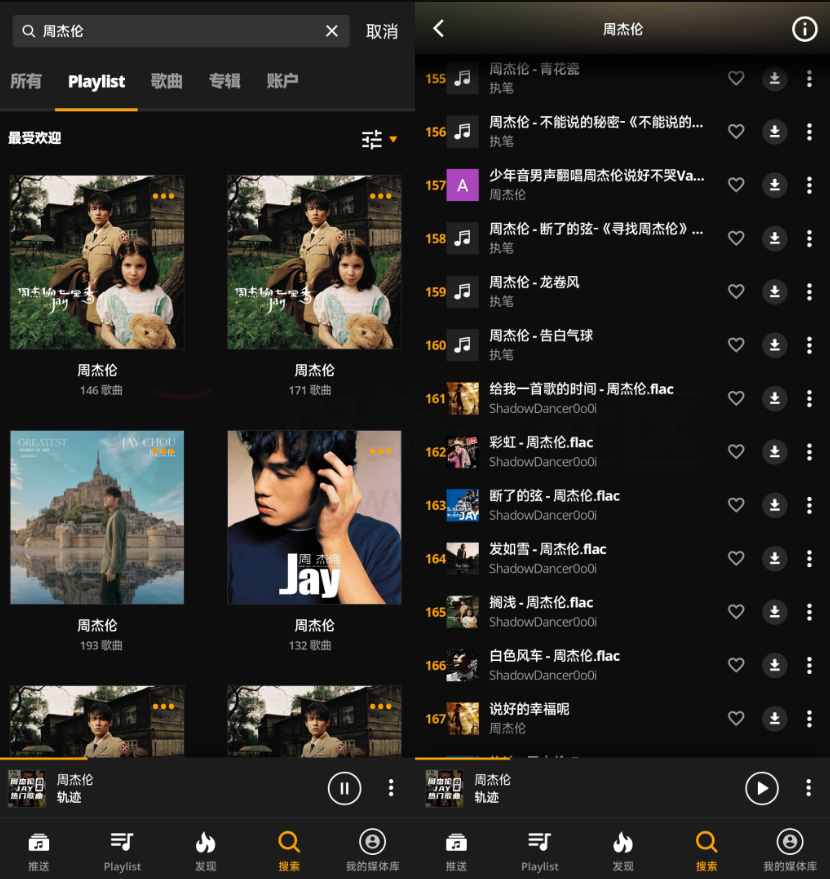Switch to the 所有 tab

(26, 81)
